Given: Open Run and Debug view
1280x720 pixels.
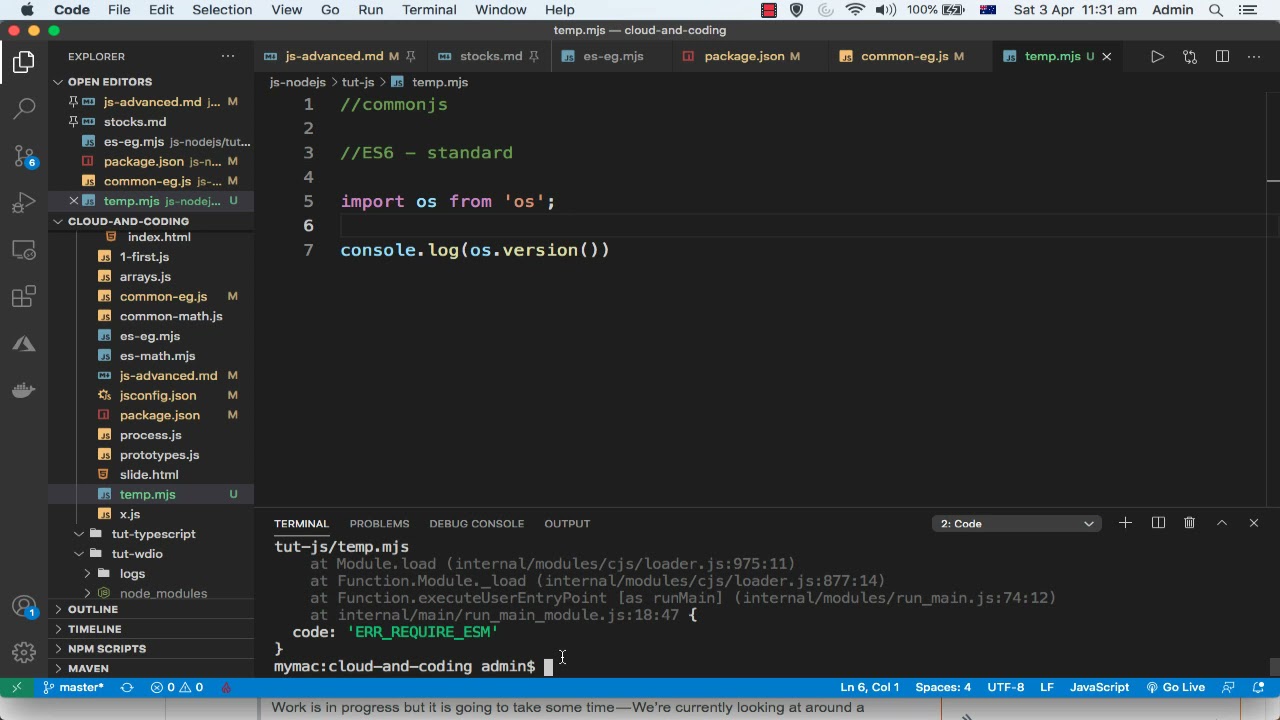Looking at the screenshot, I should pos(24,203).
